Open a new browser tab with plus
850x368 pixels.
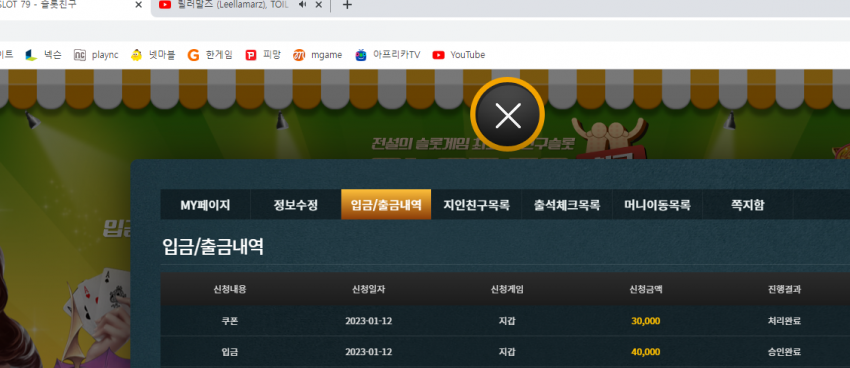click(x=347, y=5)
